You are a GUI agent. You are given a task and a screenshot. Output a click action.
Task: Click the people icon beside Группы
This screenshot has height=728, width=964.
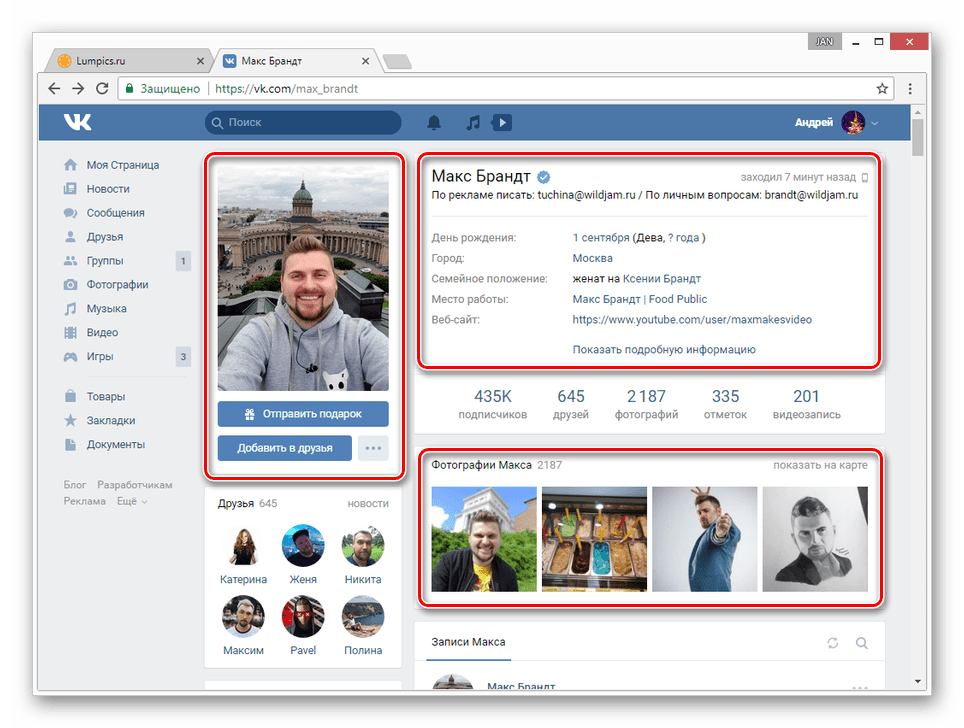click(71, 261)
